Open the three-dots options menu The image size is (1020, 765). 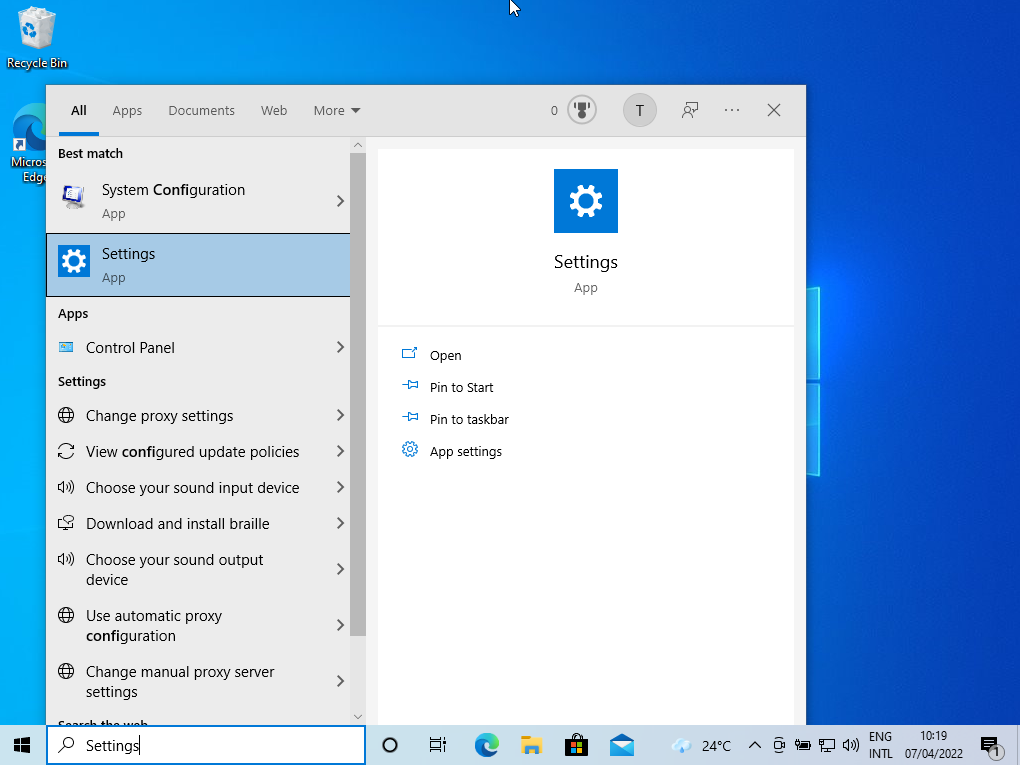(732, 111)
